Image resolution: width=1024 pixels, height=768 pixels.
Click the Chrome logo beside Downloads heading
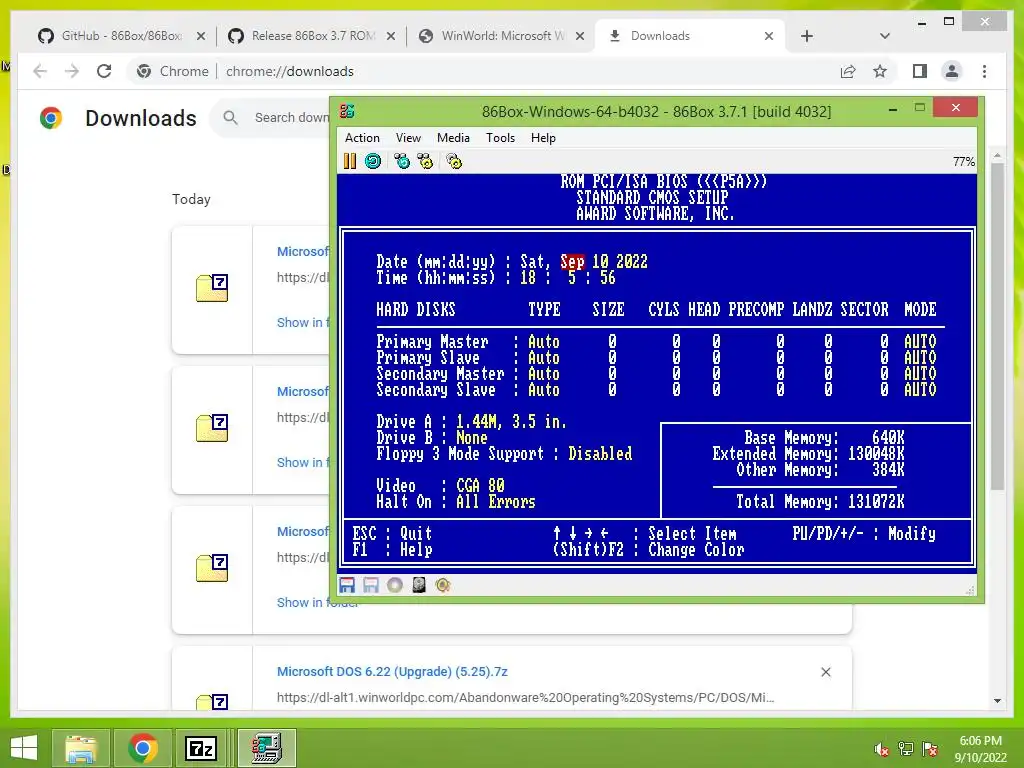(51, 118)
